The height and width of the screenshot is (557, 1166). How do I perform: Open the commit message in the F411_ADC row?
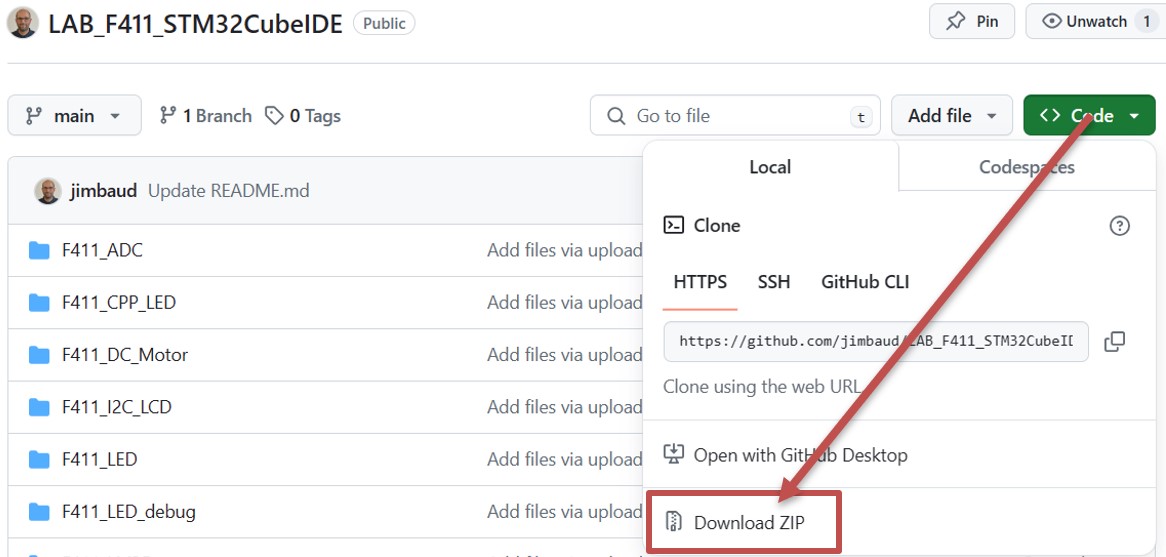(564, 251)
